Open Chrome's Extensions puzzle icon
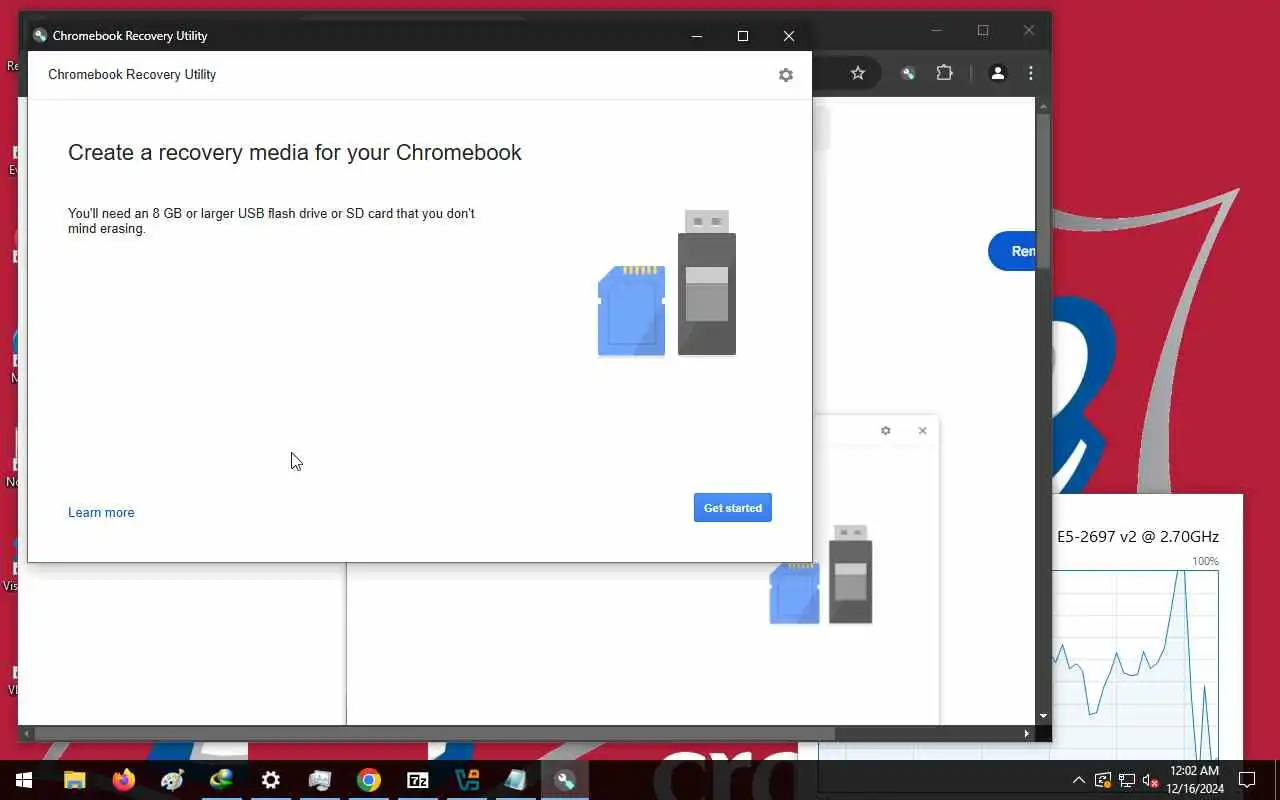1280x800 pixels. 944,73
